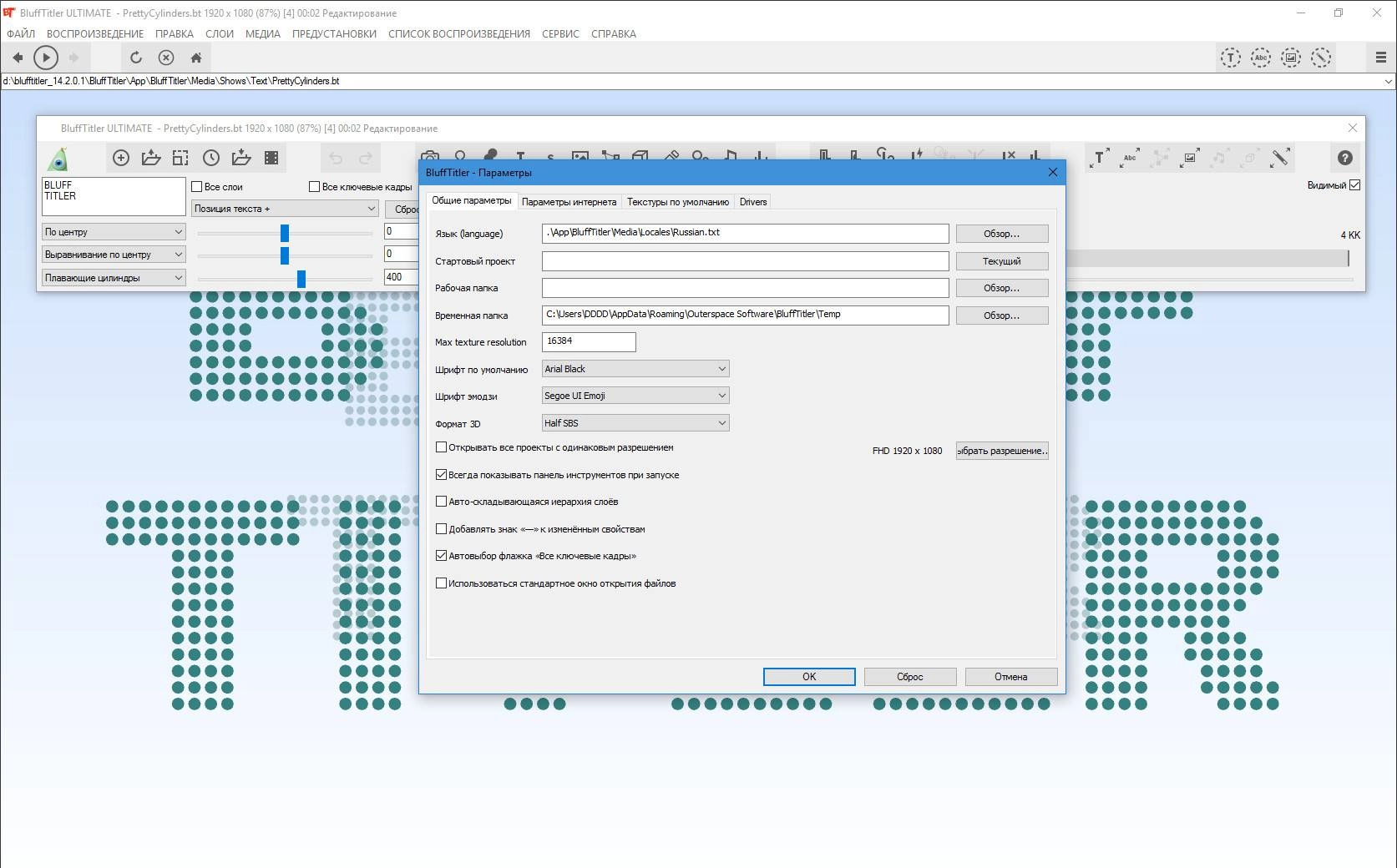
Task: Click the third slider with value 400
Action: coord(301,279)
